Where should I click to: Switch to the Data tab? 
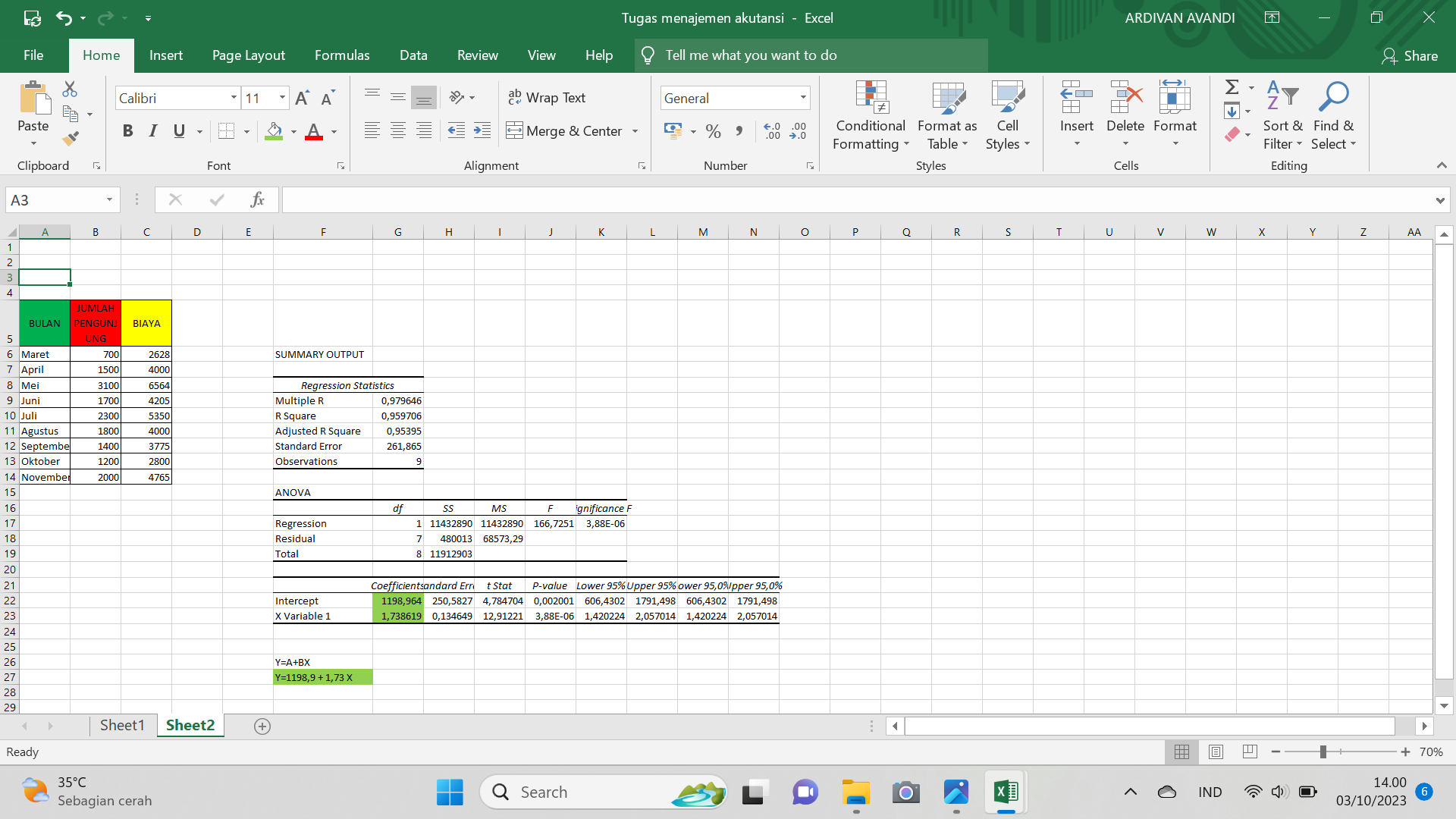[413, 55]
